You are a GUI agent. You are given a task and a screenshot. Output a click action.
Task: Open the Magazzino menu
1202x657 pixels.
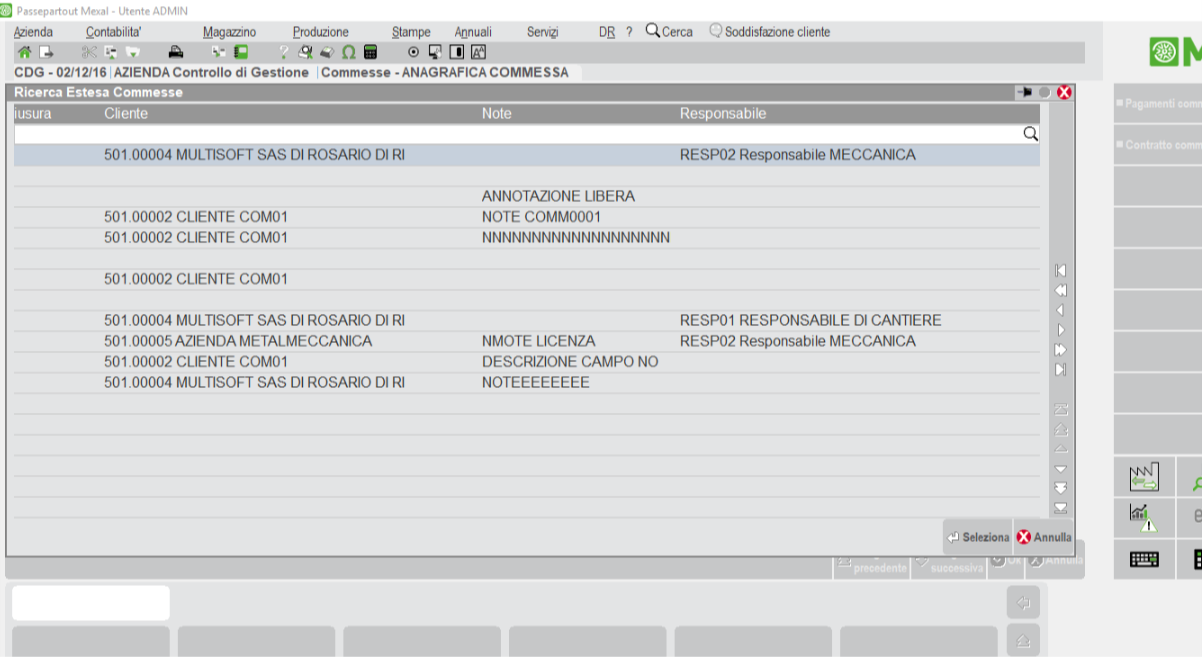229,32
